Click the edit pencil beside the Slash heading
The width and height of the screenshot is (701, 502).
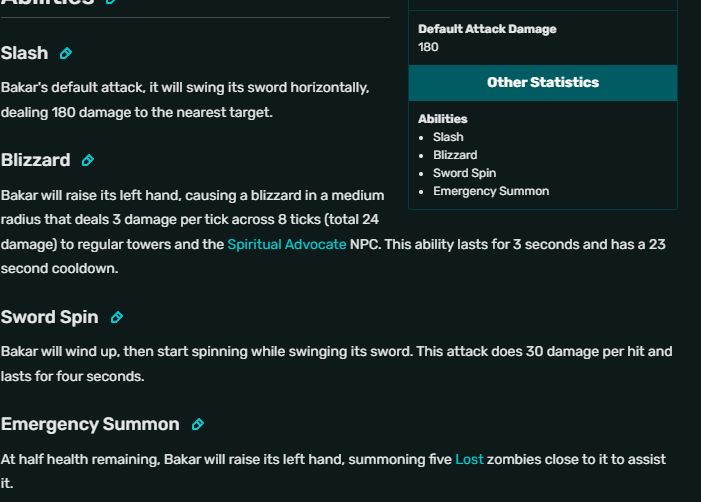[66, 53]
